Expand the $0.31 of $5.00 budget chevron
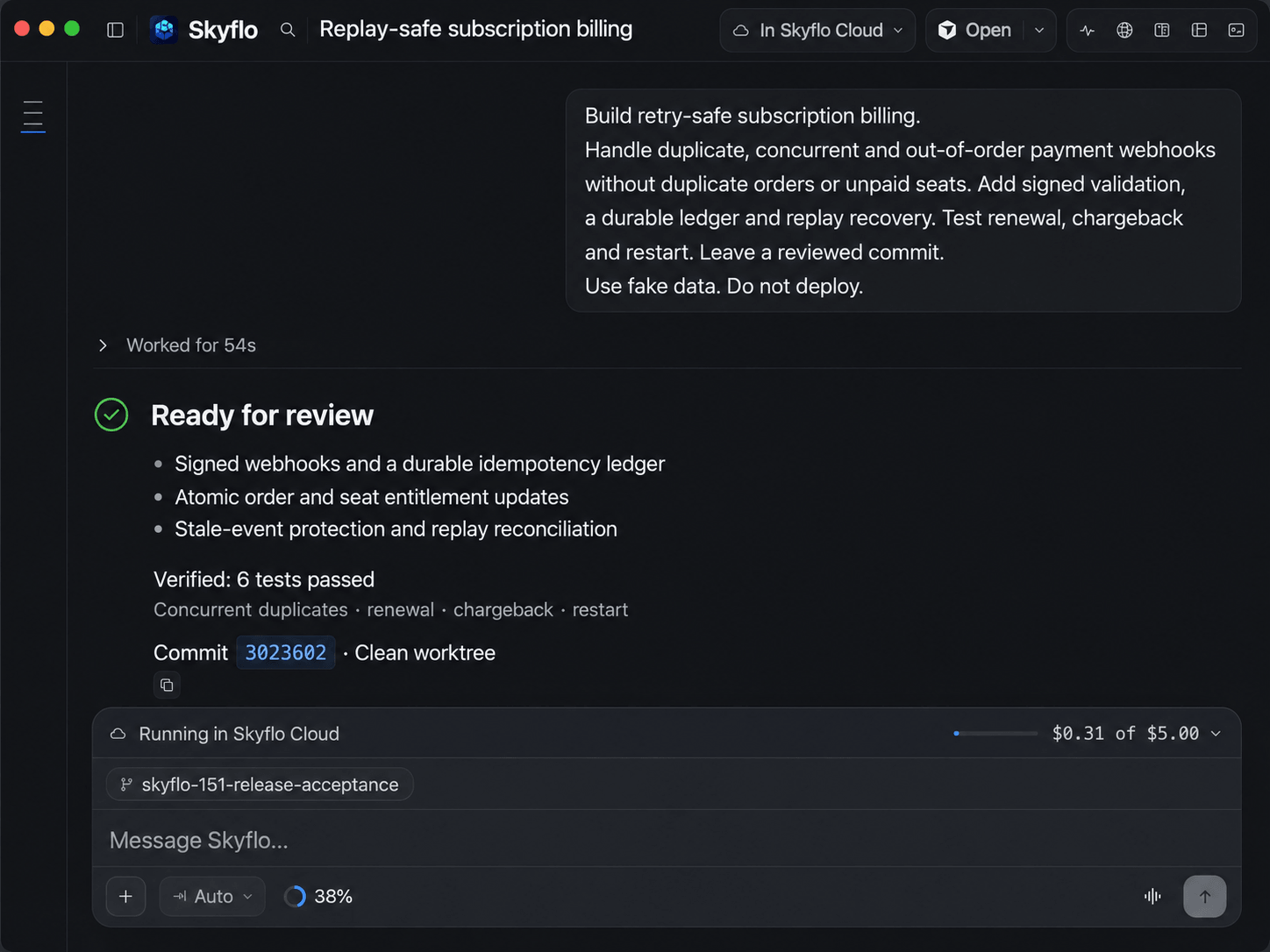This screenshot has height=952, width=1270. click(x=1216, y=734)
